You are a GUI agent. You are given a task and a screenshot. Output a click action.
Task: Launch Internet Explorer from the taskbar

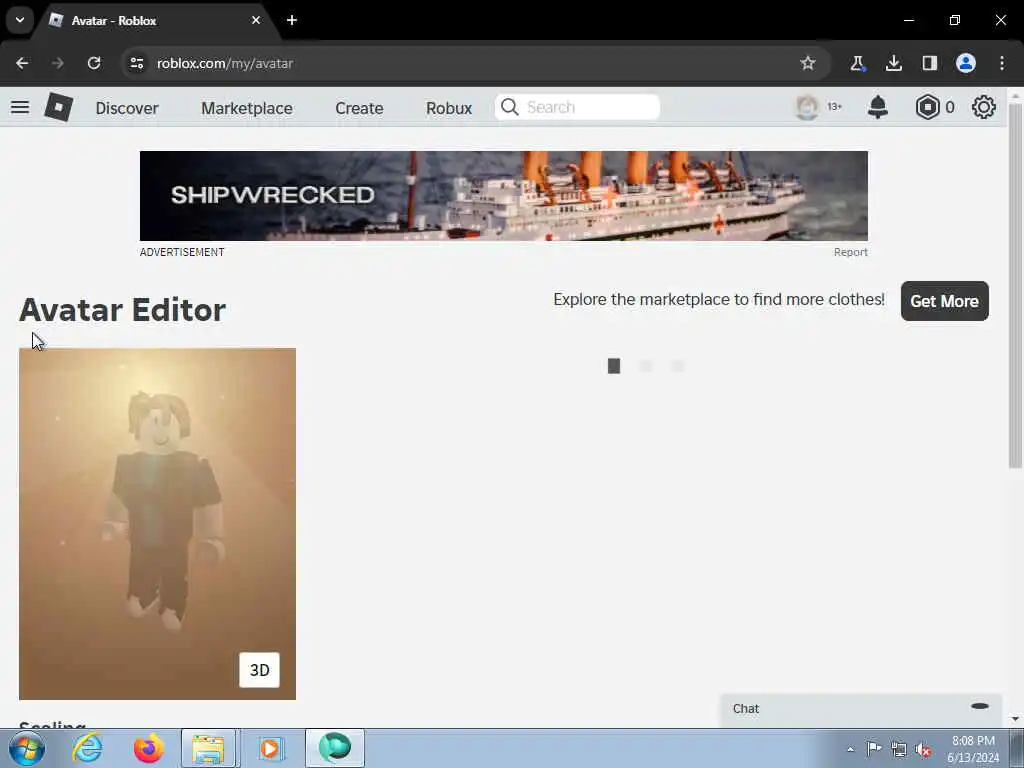88,748
